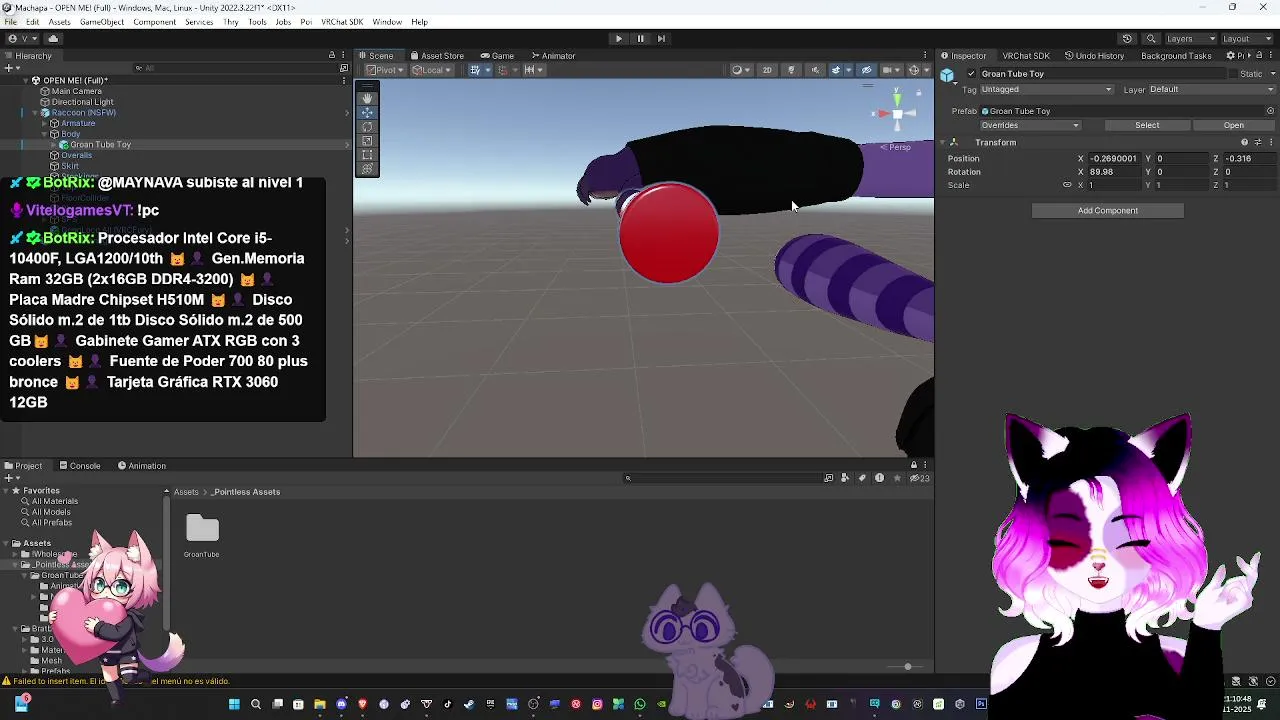Image resolution: width=1280 pixels, height=720 pixels.
Task: Toggle constrained proportions scale link icon
Action: pyautogui.click(x=1067, y=185)
